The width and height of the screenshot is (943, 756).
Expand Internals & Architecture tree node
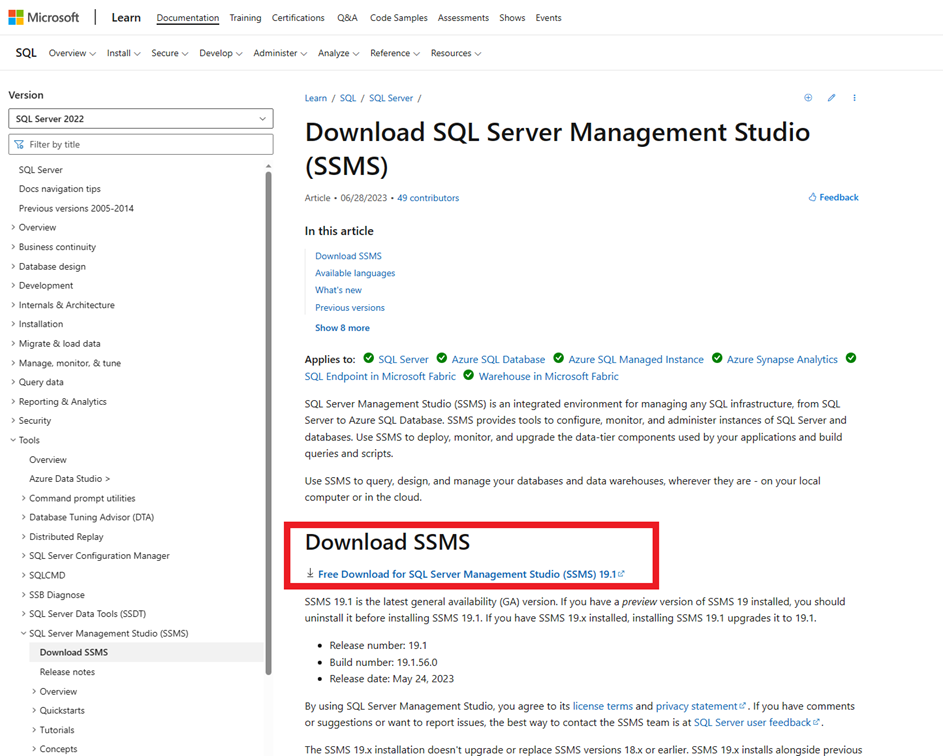pos(13,305)
